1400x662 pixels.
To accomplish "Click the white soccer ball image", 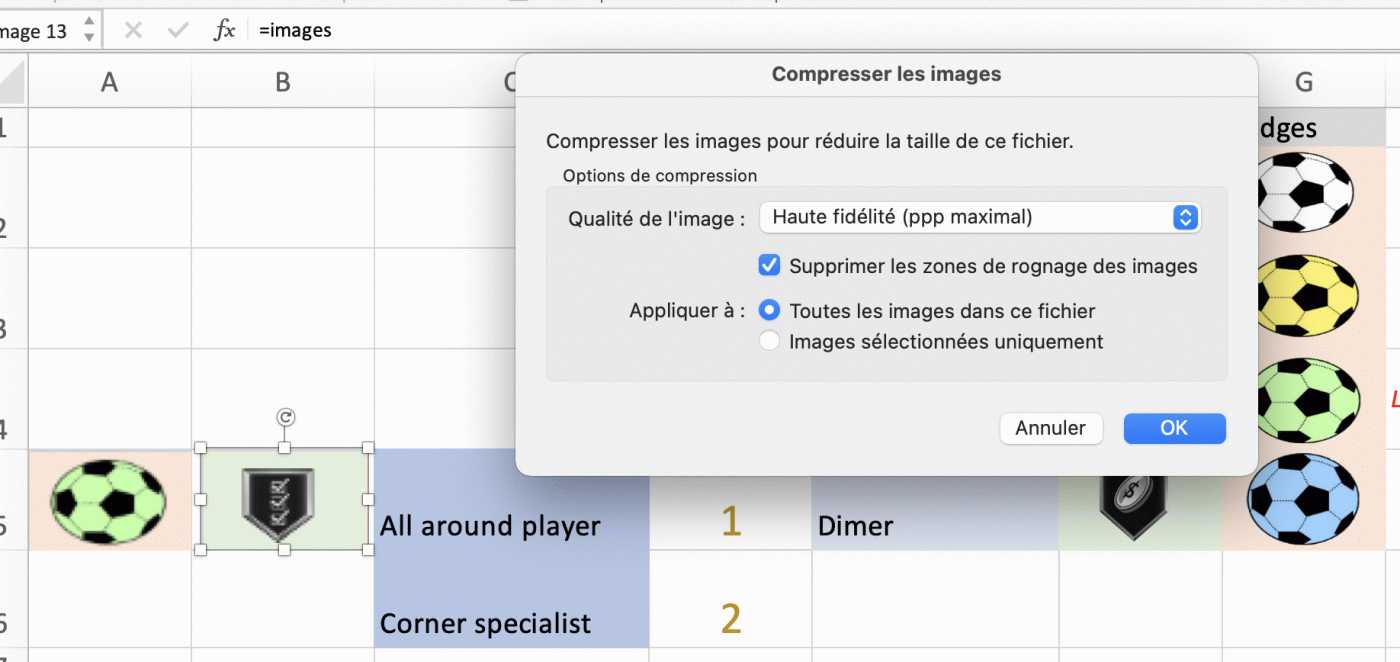I will pyautogui.click(x=1302, y=192).
